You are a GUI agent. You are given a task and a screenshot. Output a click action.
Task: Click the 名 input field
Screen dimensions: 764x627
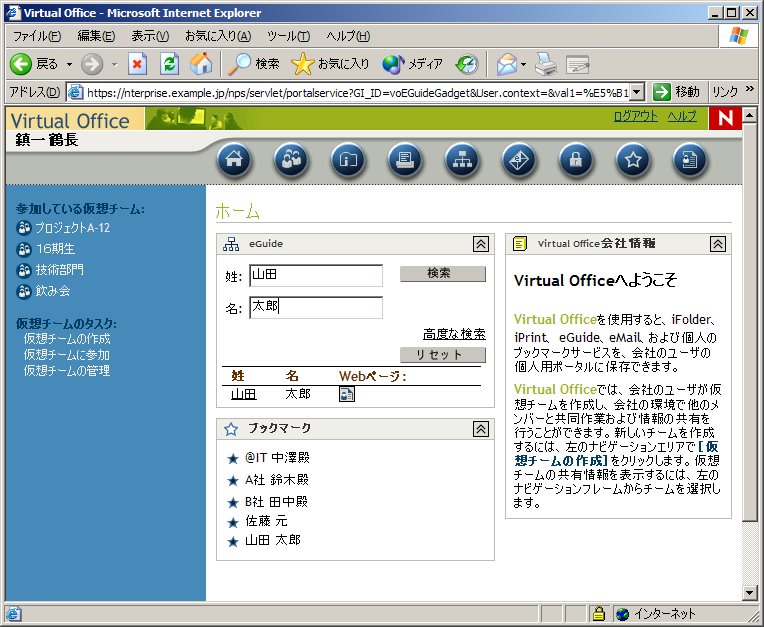click(316, 307)
